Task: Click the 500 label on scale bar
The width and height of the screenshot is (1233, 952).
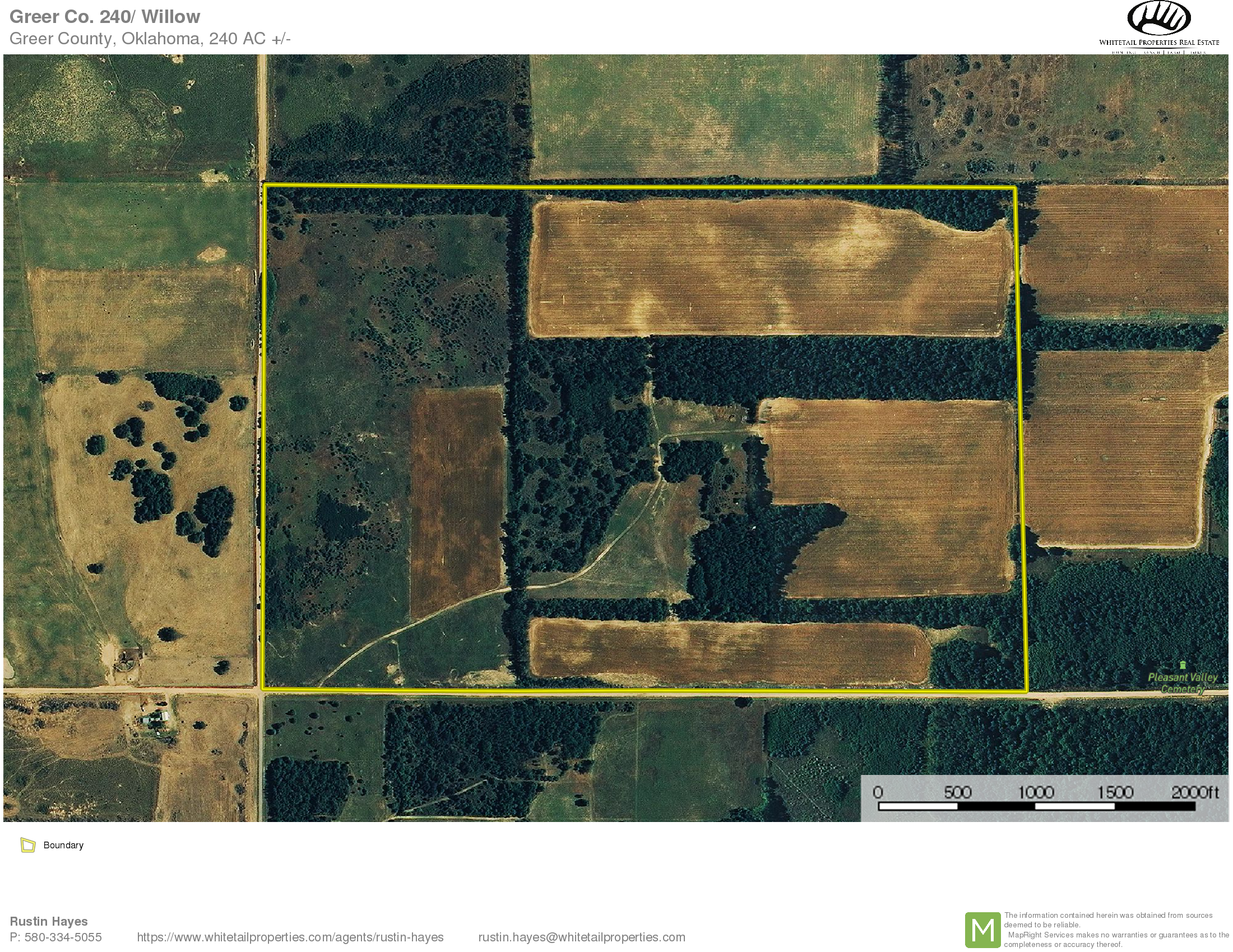Action: 957,792
